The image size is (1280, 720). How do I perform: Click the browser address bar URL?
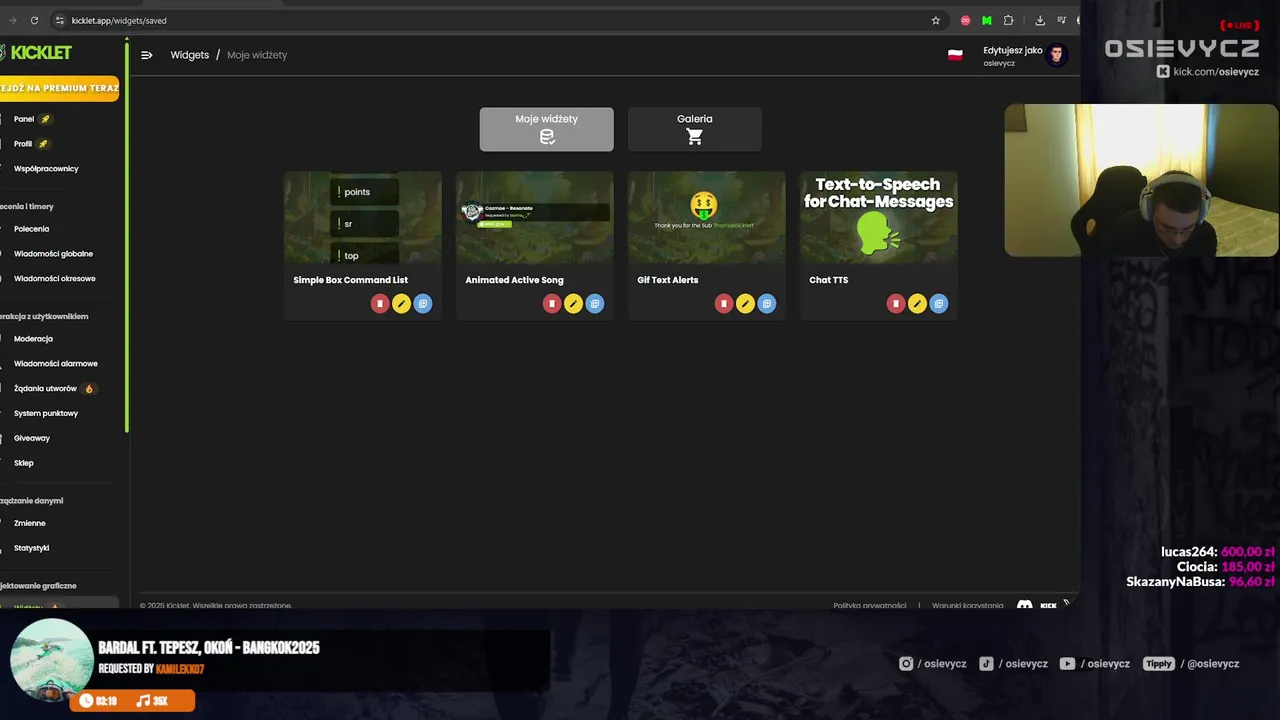(119, 20)
